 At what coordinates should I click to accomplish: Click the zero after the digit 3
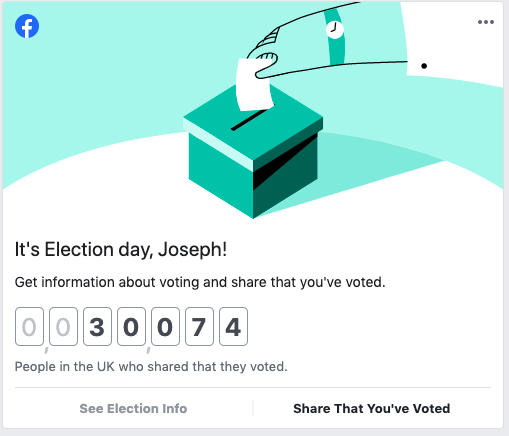(131, 327)
